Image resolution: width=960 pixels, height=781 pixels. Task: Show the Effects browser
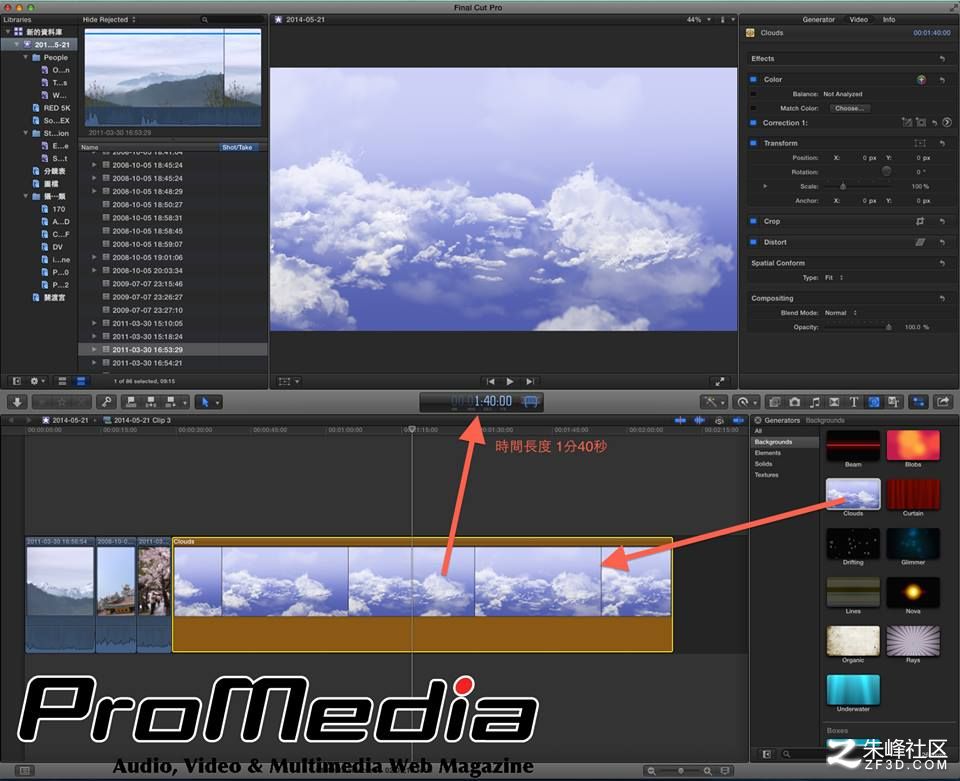(774, 402)
